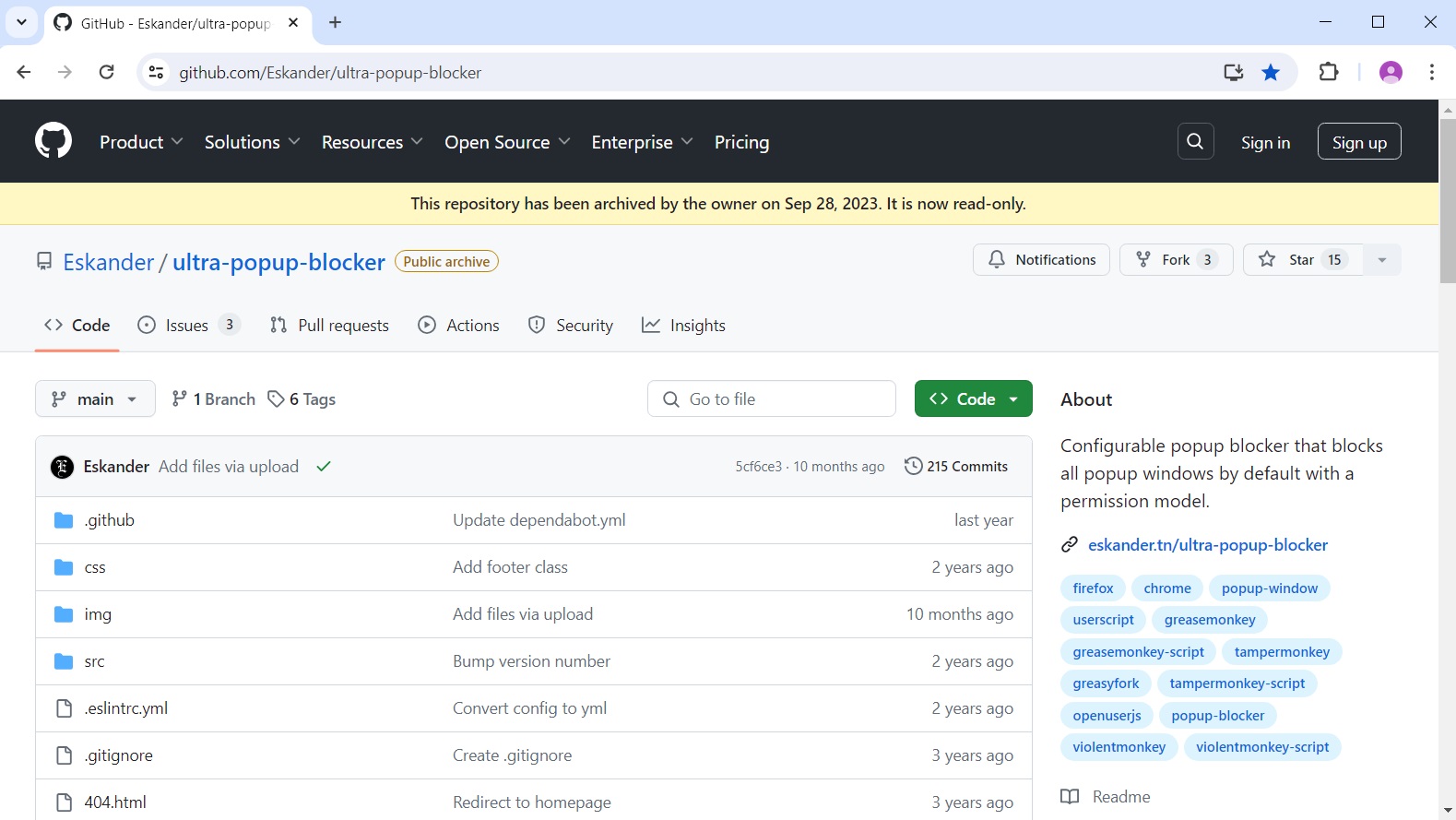Click the Fork button
The height and width of the screenshot is (820, 1456).
point(1176,260)
